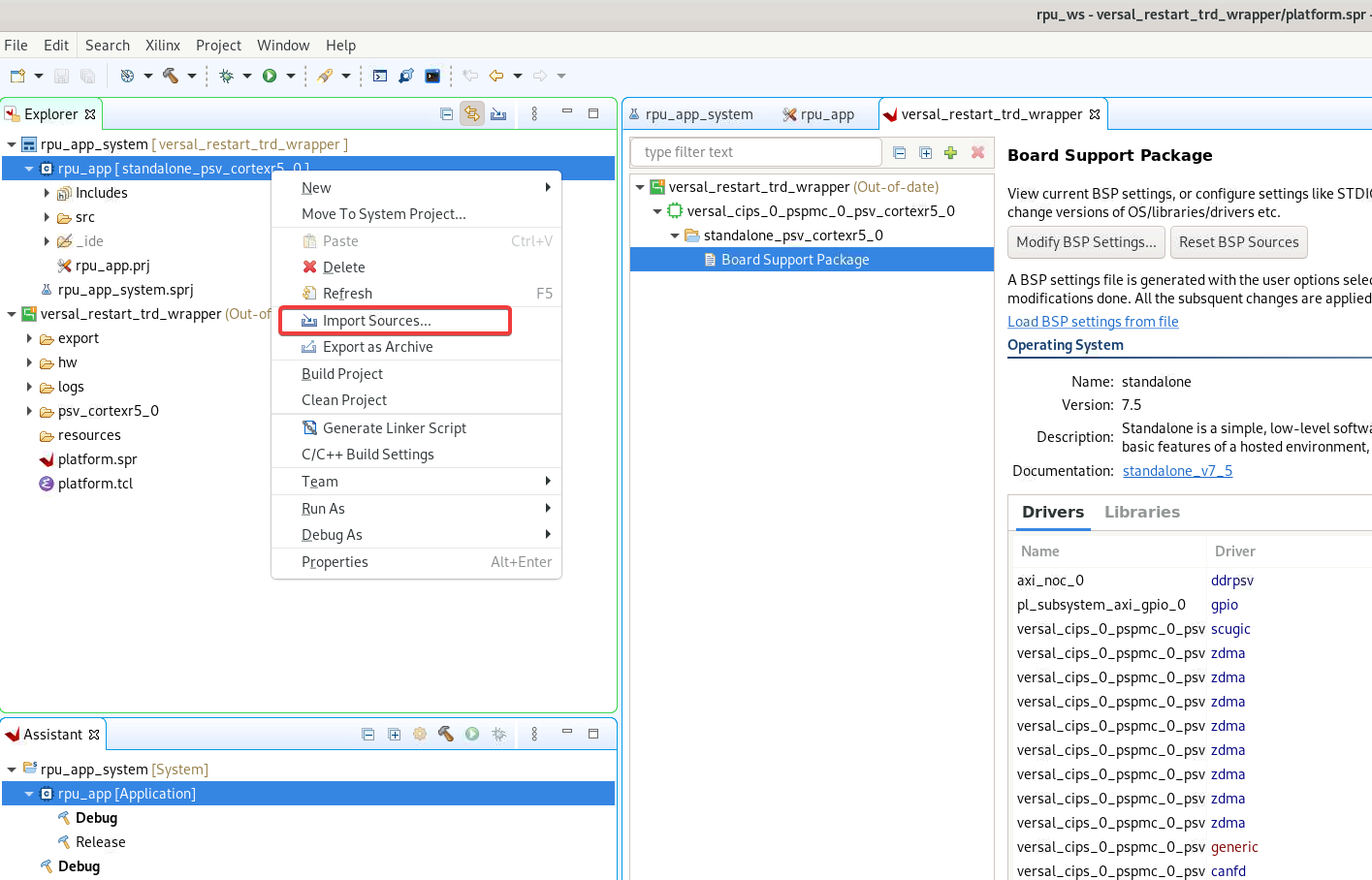Click the green Run icon in main toolbar
Image resolution: width=1372 pixels, height=880 pixels.
[x=270, y=76]
